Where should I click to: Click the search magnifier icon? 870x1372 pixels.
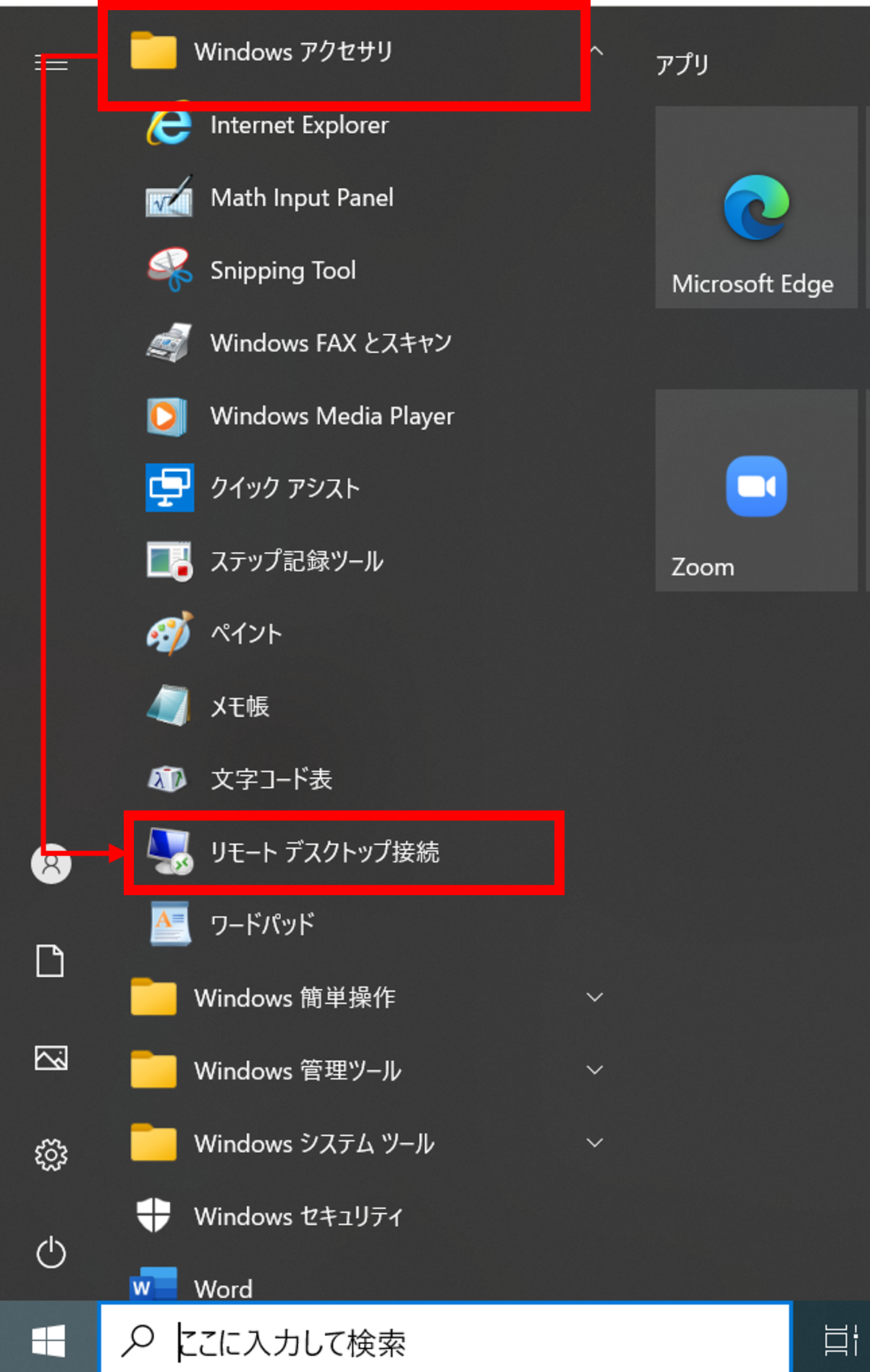(x=138, y=1341)
